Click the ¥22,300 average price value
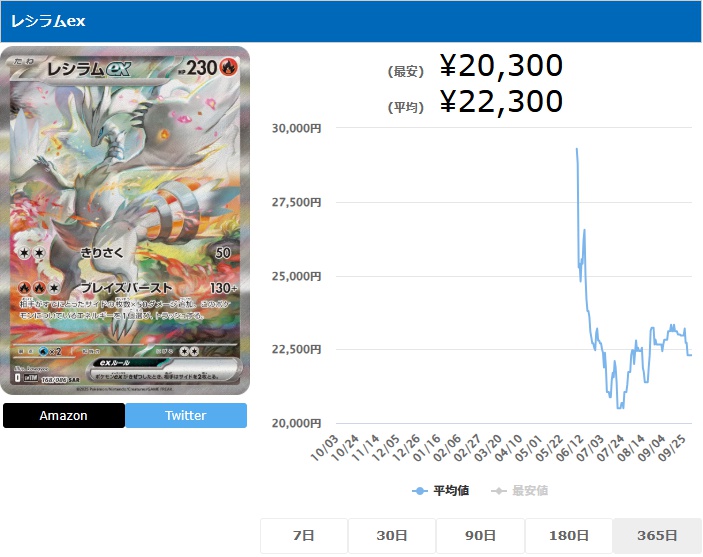 (x=501, y=101)
